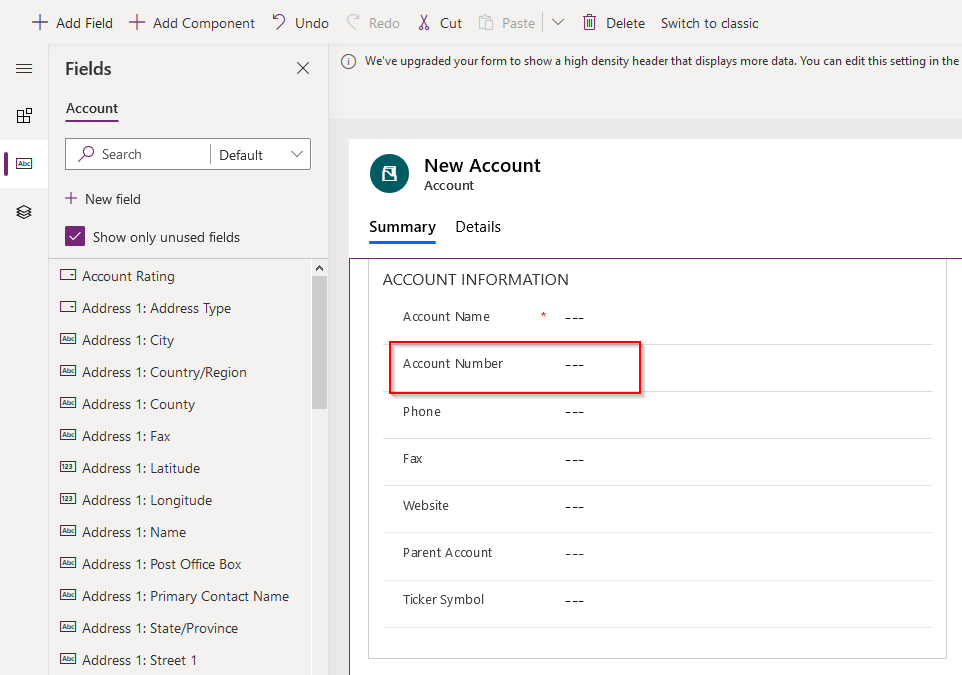Open the Components icon in left rail
The image size is (962, 675).
pyautogui.click(x=24, y=116)
